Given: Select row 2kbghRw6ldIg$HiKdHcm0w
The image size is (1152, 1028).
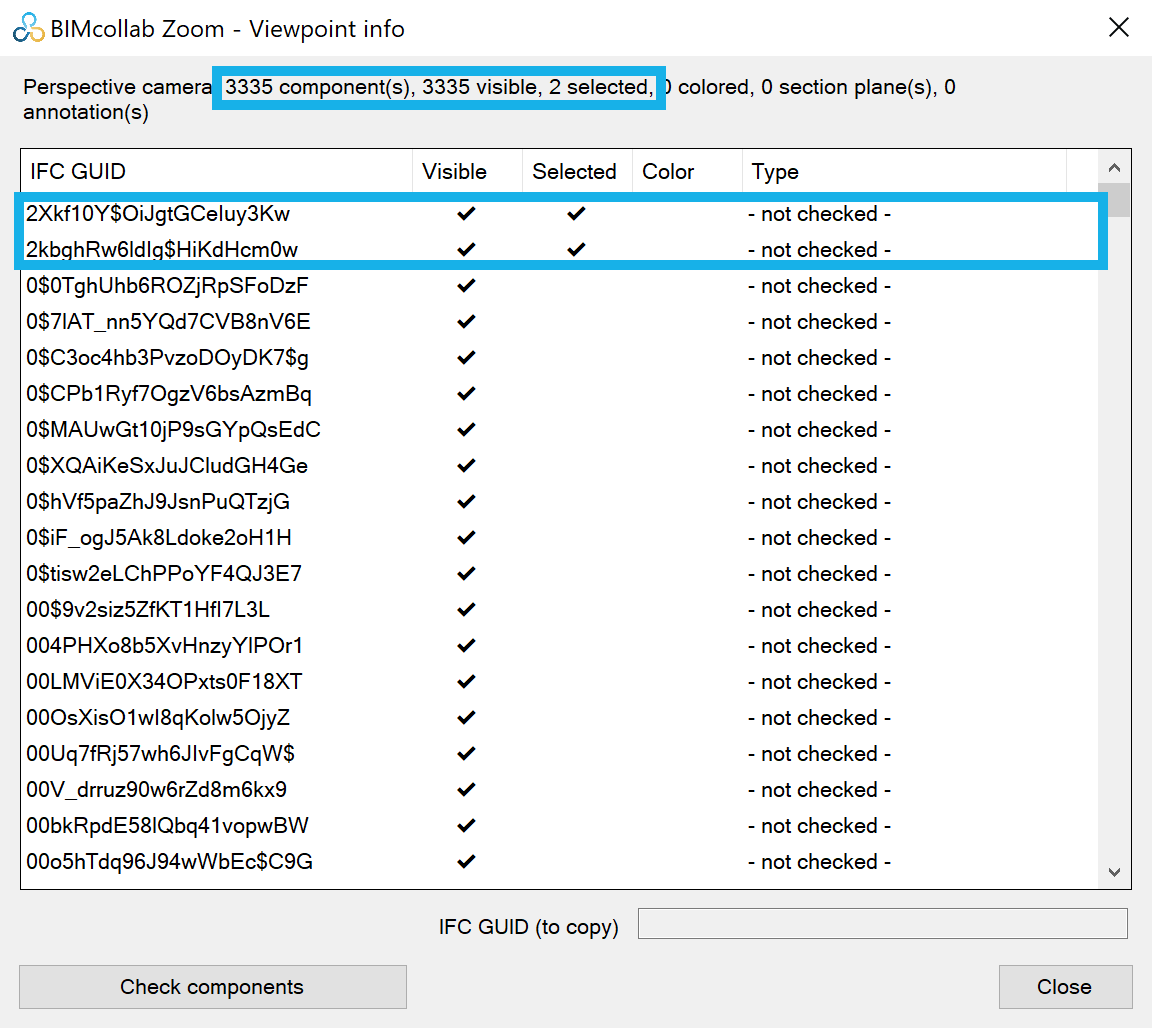Looking at the screenshot, I should click(560, 250).
